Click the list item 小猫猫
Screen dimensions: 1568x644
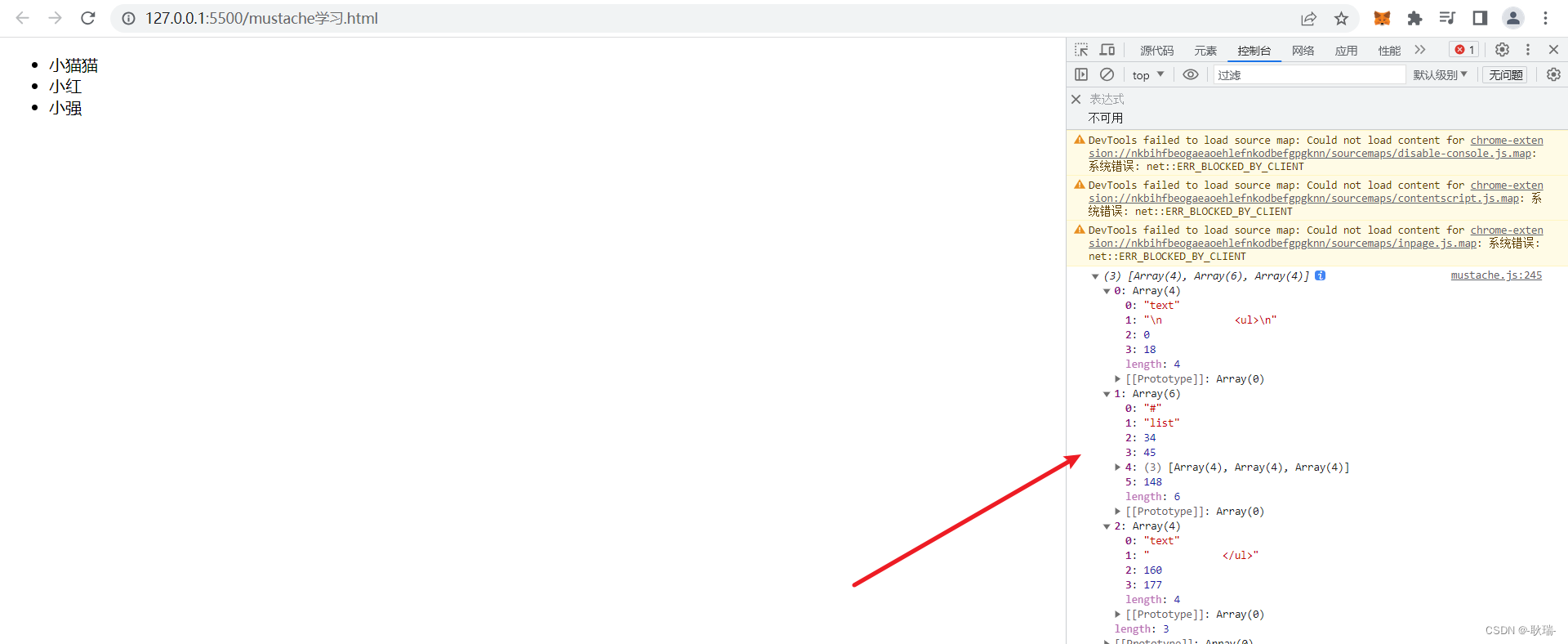(73, 65)
